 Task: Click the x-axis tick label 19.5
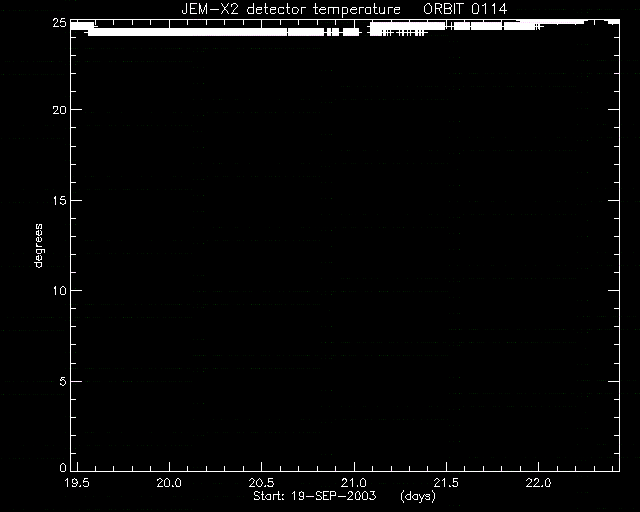[77, 483]
